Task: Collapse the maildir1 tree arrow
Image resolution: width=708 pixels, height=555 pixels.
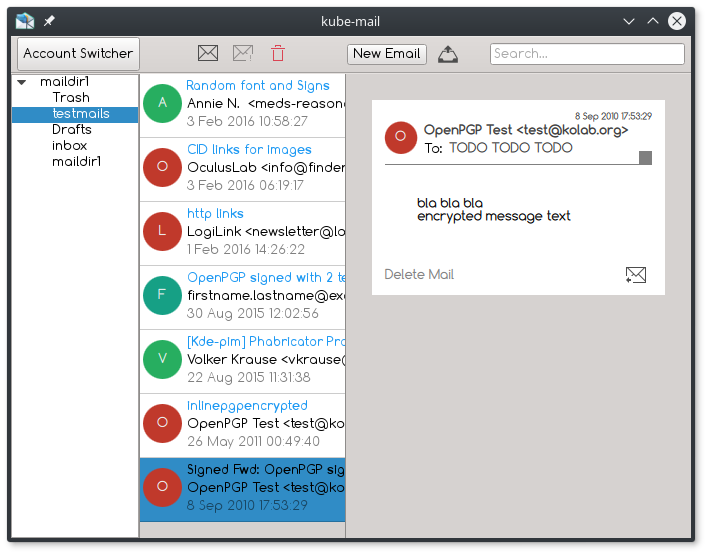Action: pyautogui.click(x=22, y=82)
